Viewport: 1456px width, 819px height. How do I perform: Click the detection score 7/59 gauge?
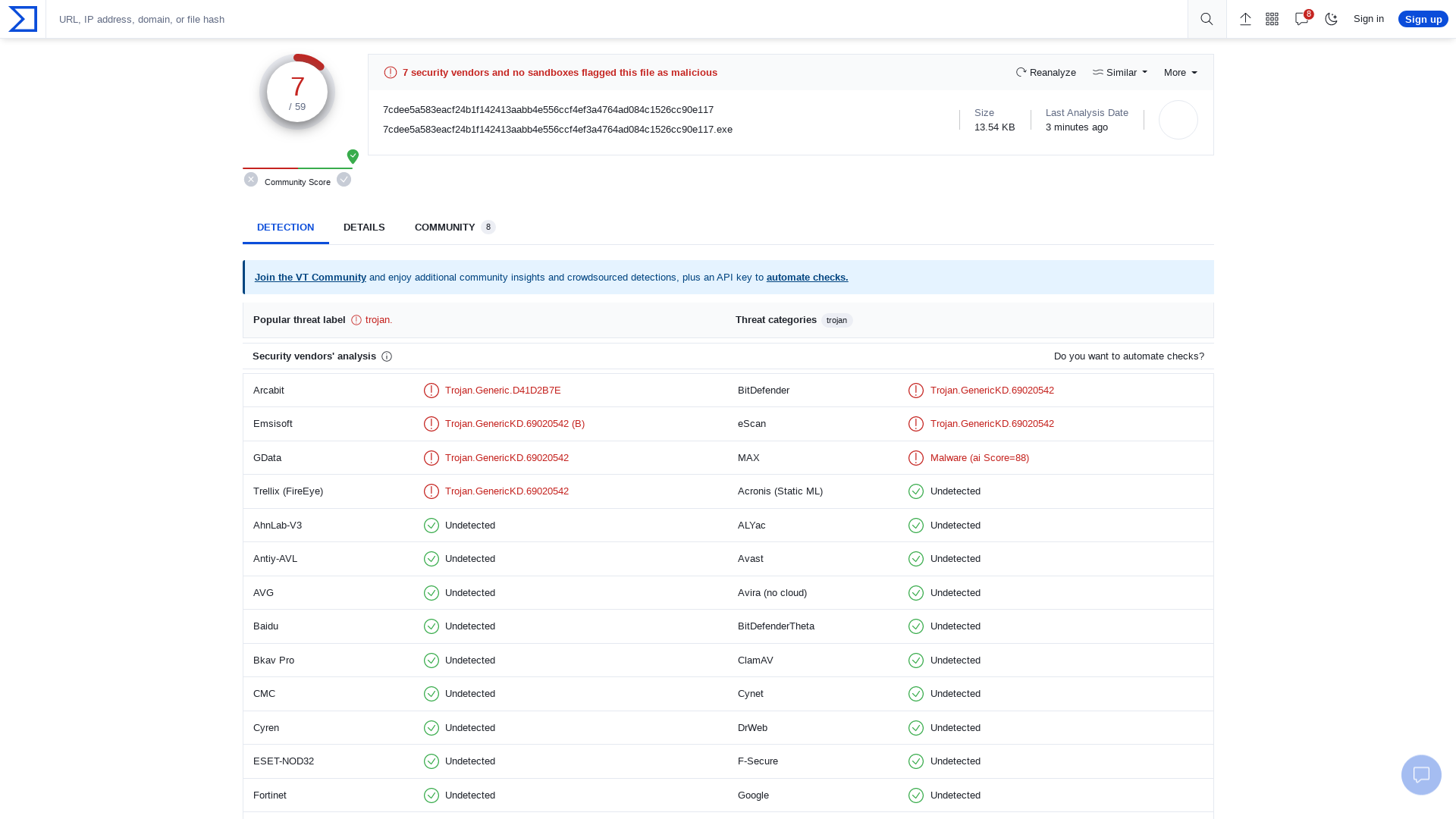(297, 92)
